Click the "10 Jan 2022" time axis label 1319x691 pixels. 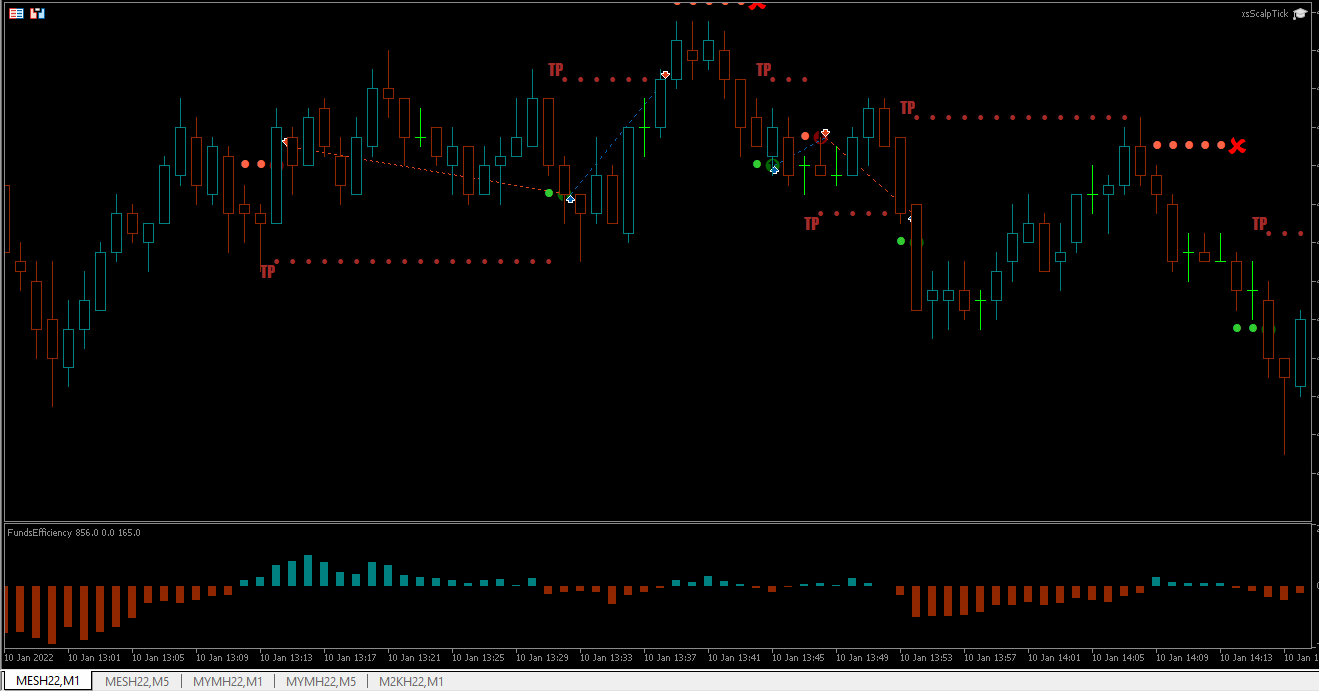point(29,658)
